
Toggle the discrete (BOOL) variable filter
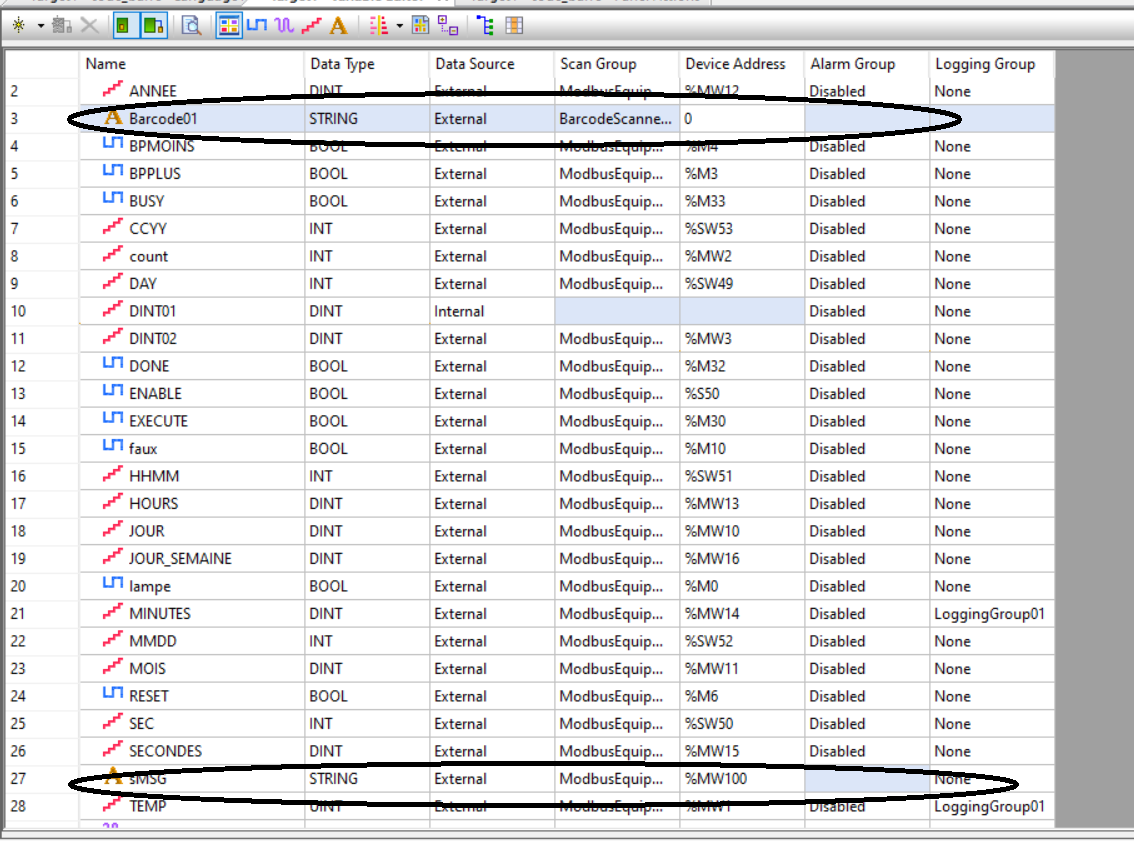257,26
